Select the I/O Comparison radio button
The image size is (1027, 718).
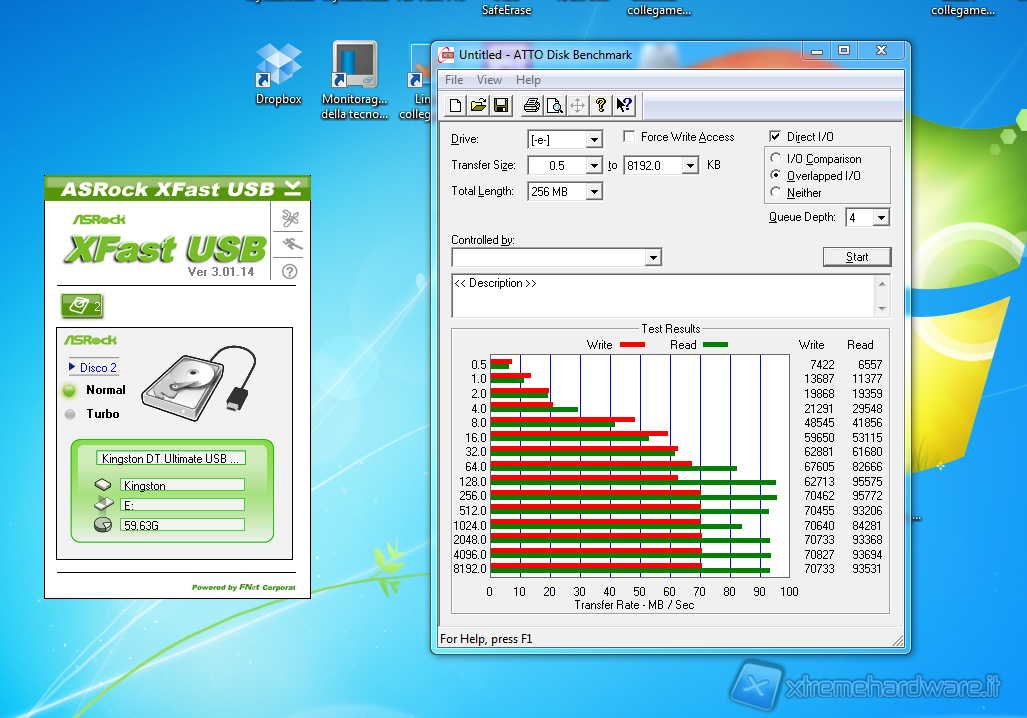point(776,159)
